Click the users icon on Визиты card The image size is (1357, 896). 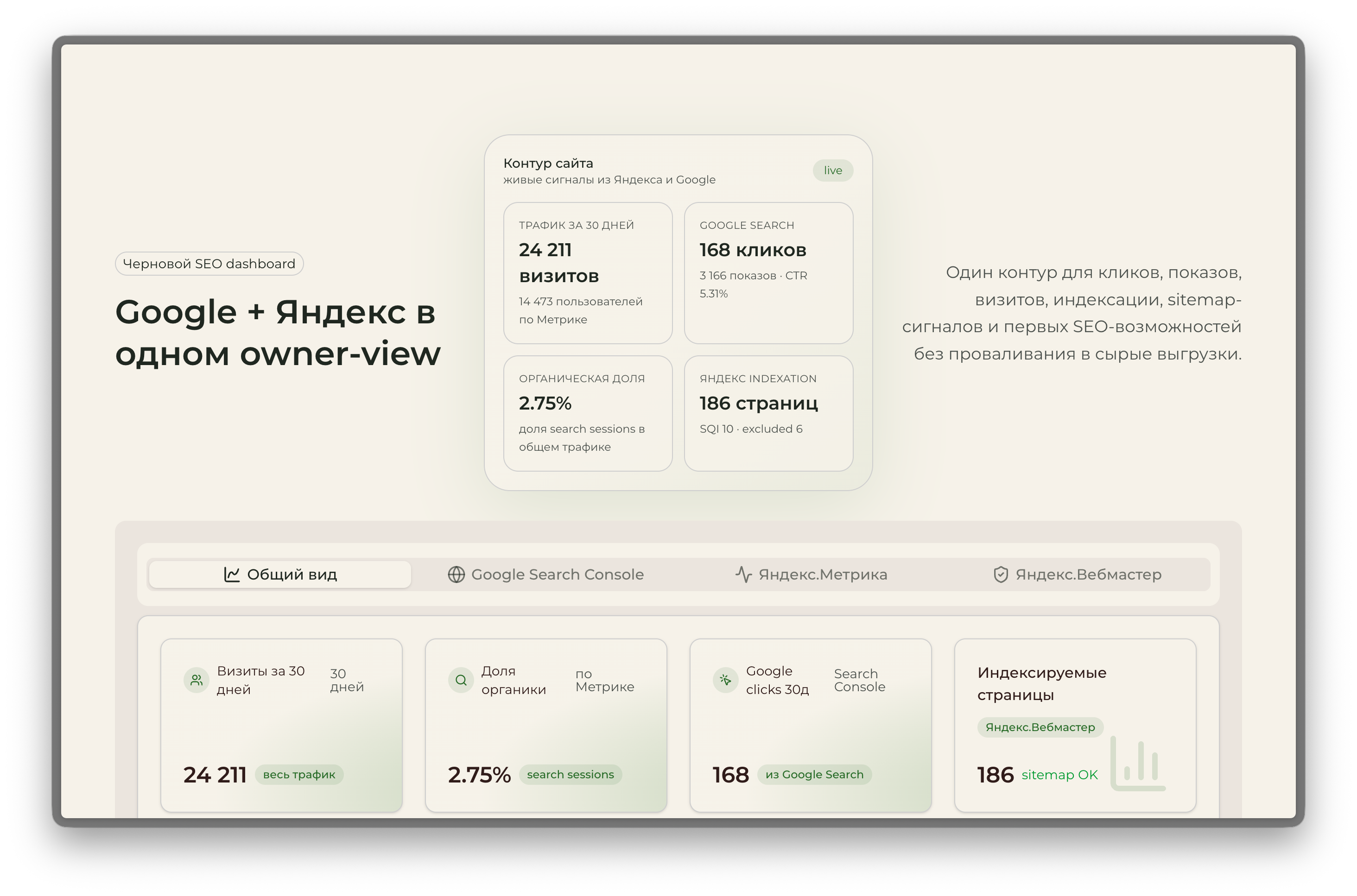[196, 680]
